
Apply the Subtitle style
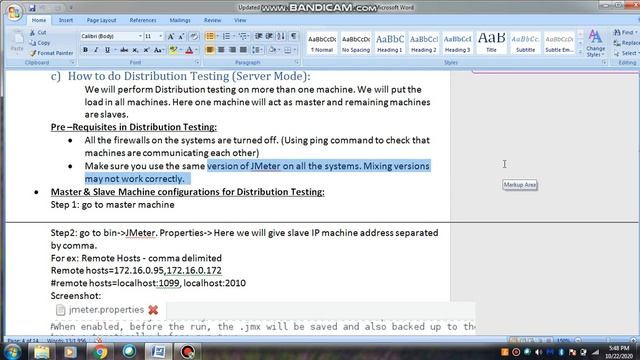(525, 43)
